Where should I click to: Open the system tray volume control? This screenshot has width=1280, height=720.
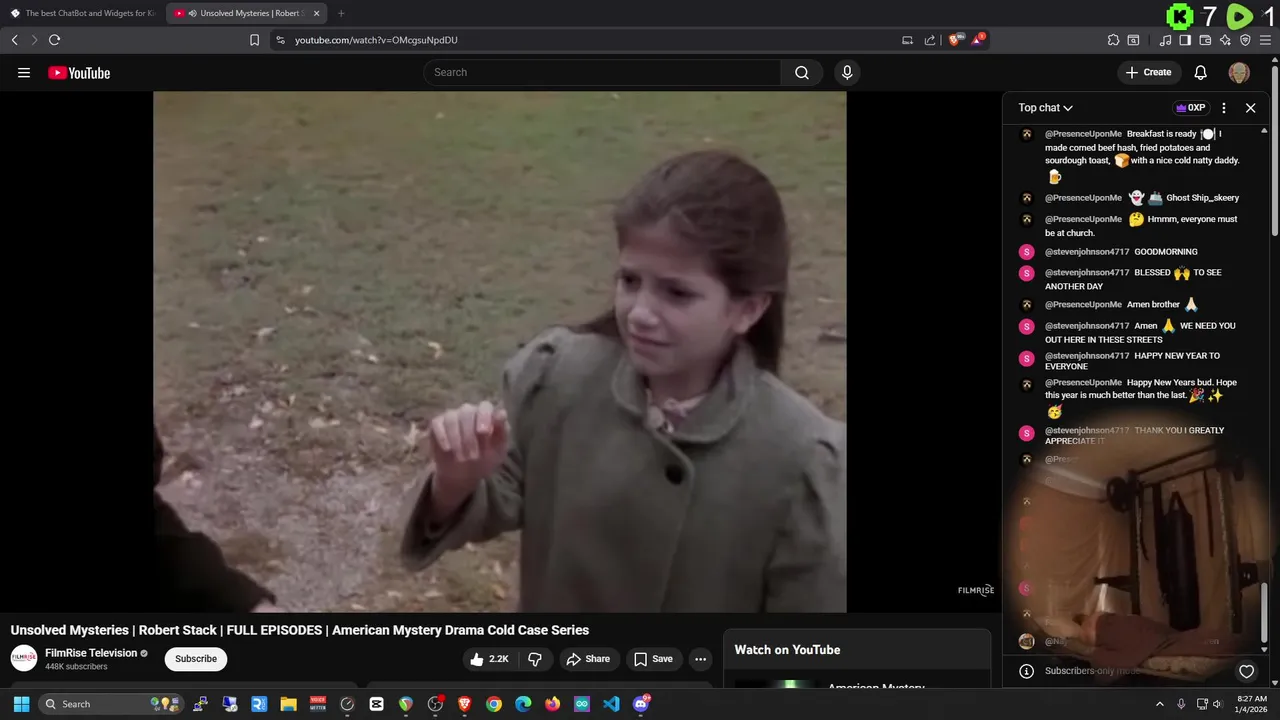pyautogui.click(x=1217, y=704)
